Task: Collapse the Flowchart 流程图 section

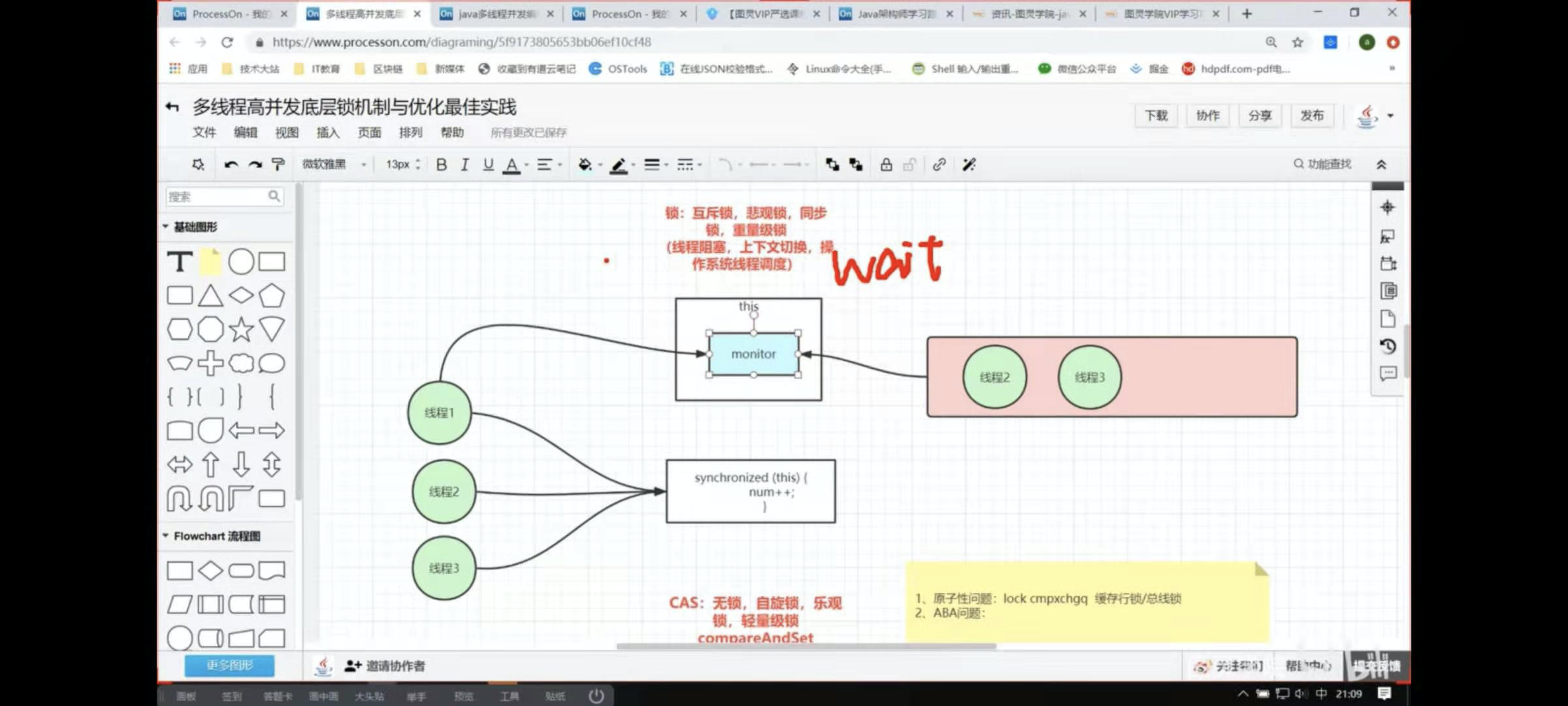Action: click(211, 536)
